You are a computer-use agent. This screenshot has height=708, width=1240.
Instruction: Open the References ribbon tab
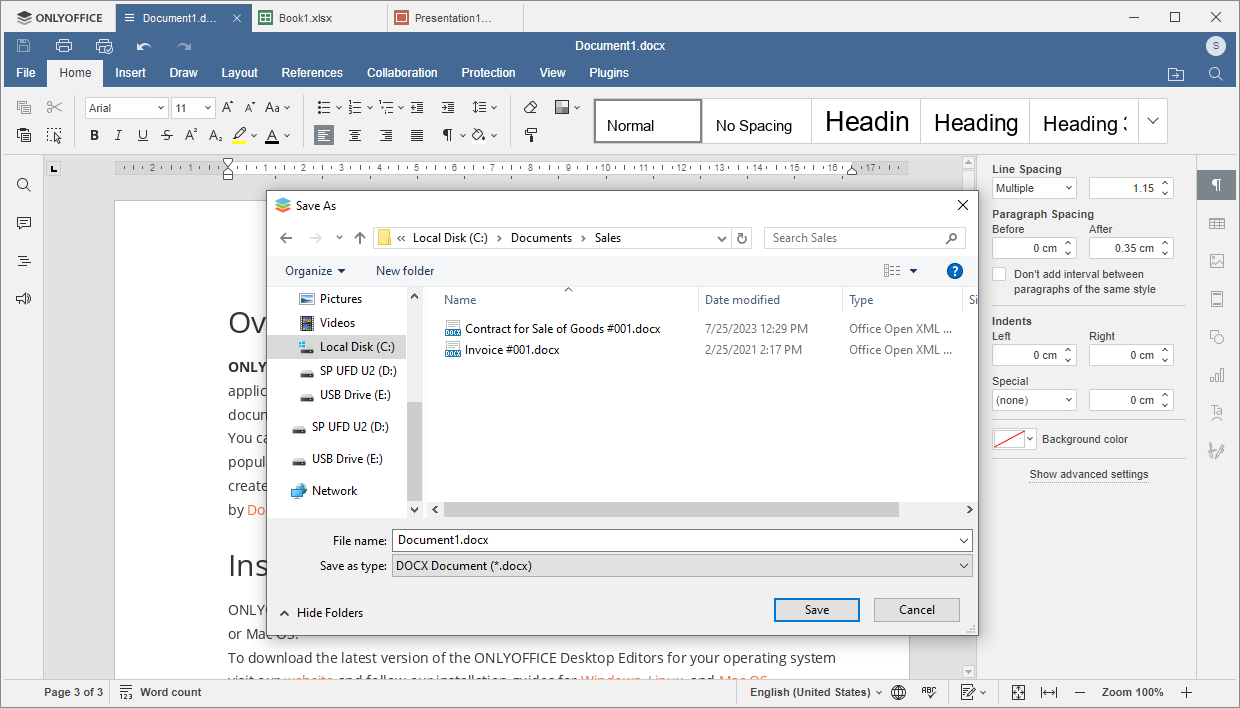(x=311, y=72)
